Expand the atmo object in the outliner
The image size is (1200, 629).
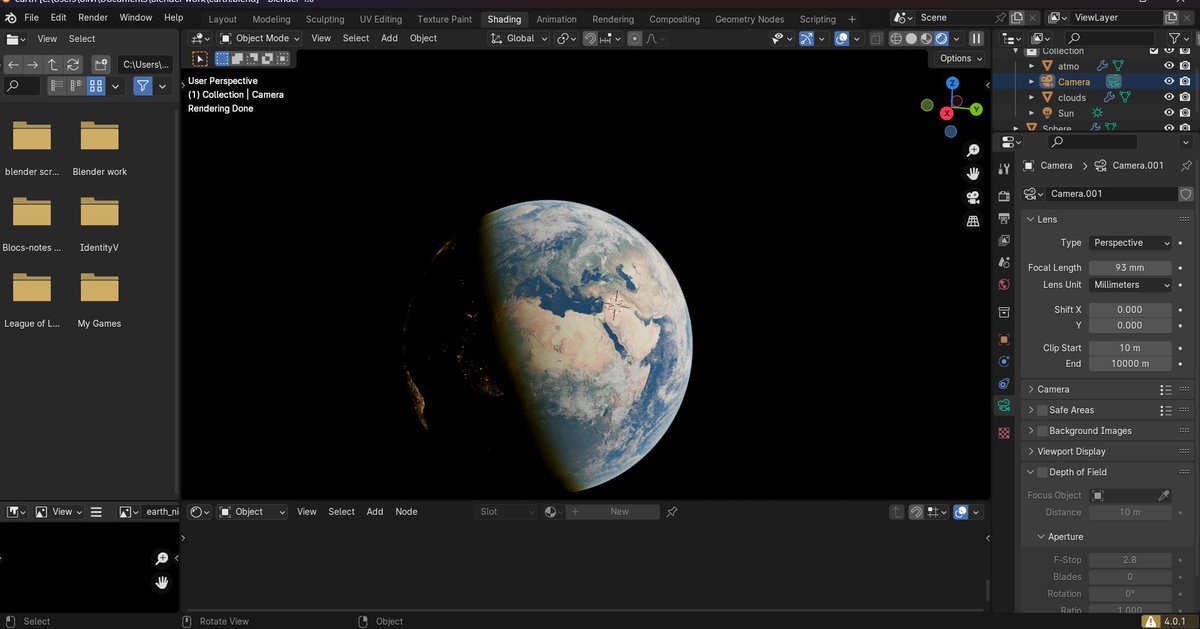1031,65
